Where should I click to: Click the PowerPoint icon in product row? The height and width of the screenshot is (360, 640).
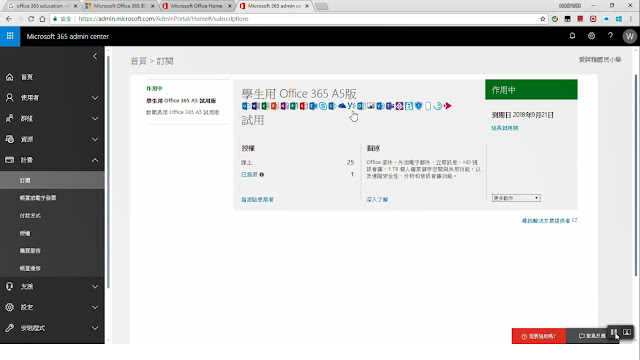pos(275,106)
